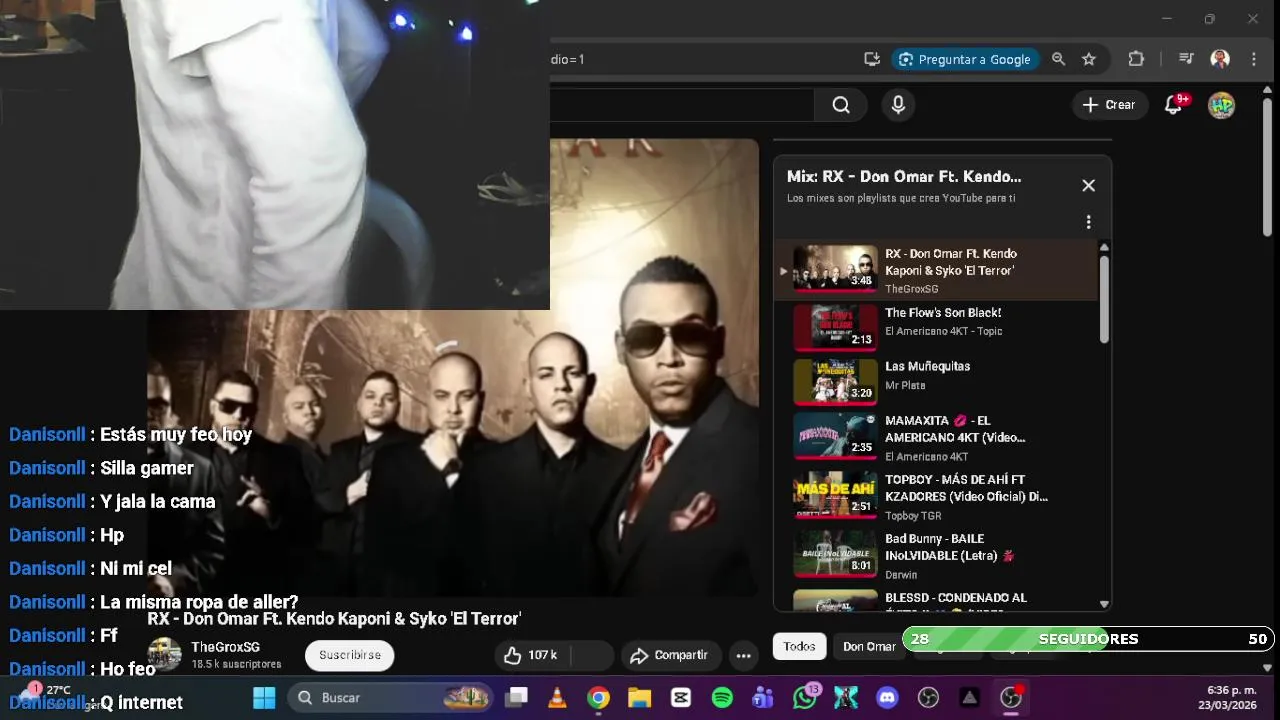
Task: Open the Chrome extensions puzzle icon
Action: [1136, 59]
